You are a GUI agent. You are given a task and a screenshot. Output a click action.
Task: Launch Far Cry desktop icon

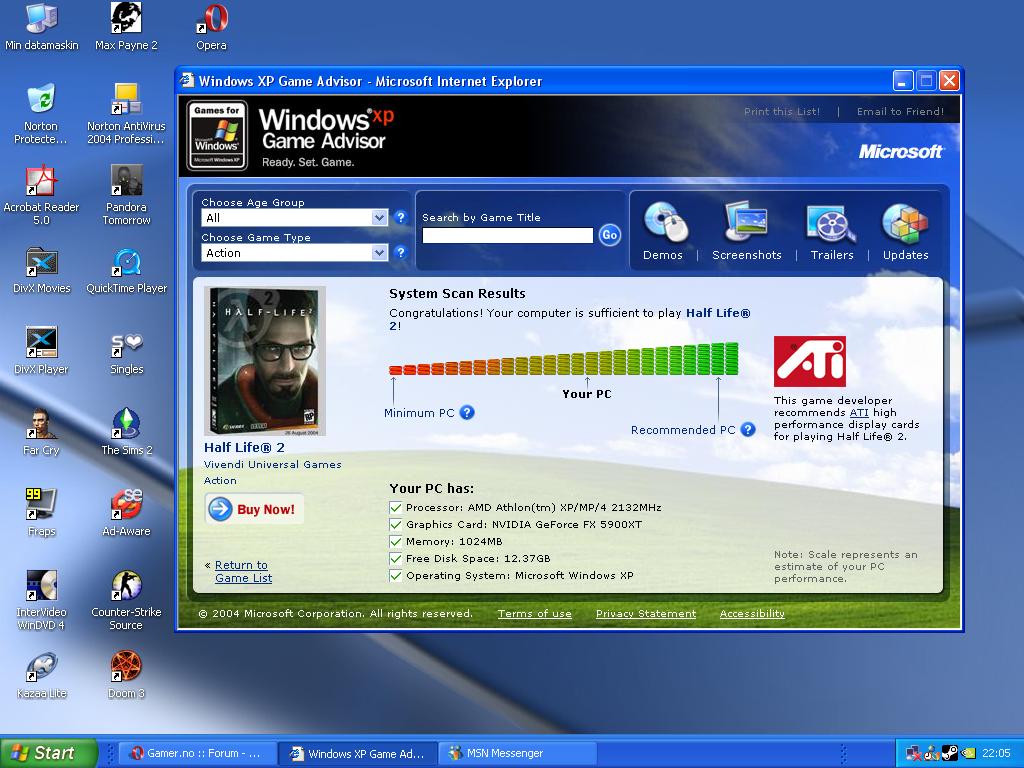coord(41,432)
